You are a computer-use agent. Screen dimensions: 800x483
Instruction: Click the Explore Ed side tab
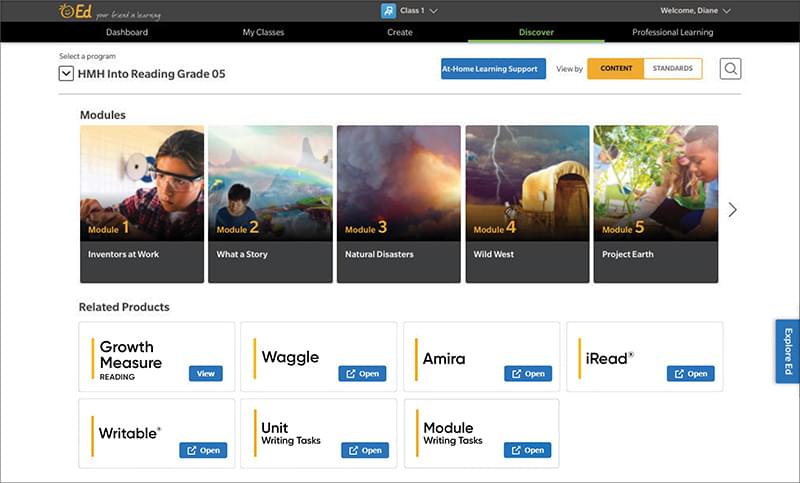(788, 351)
